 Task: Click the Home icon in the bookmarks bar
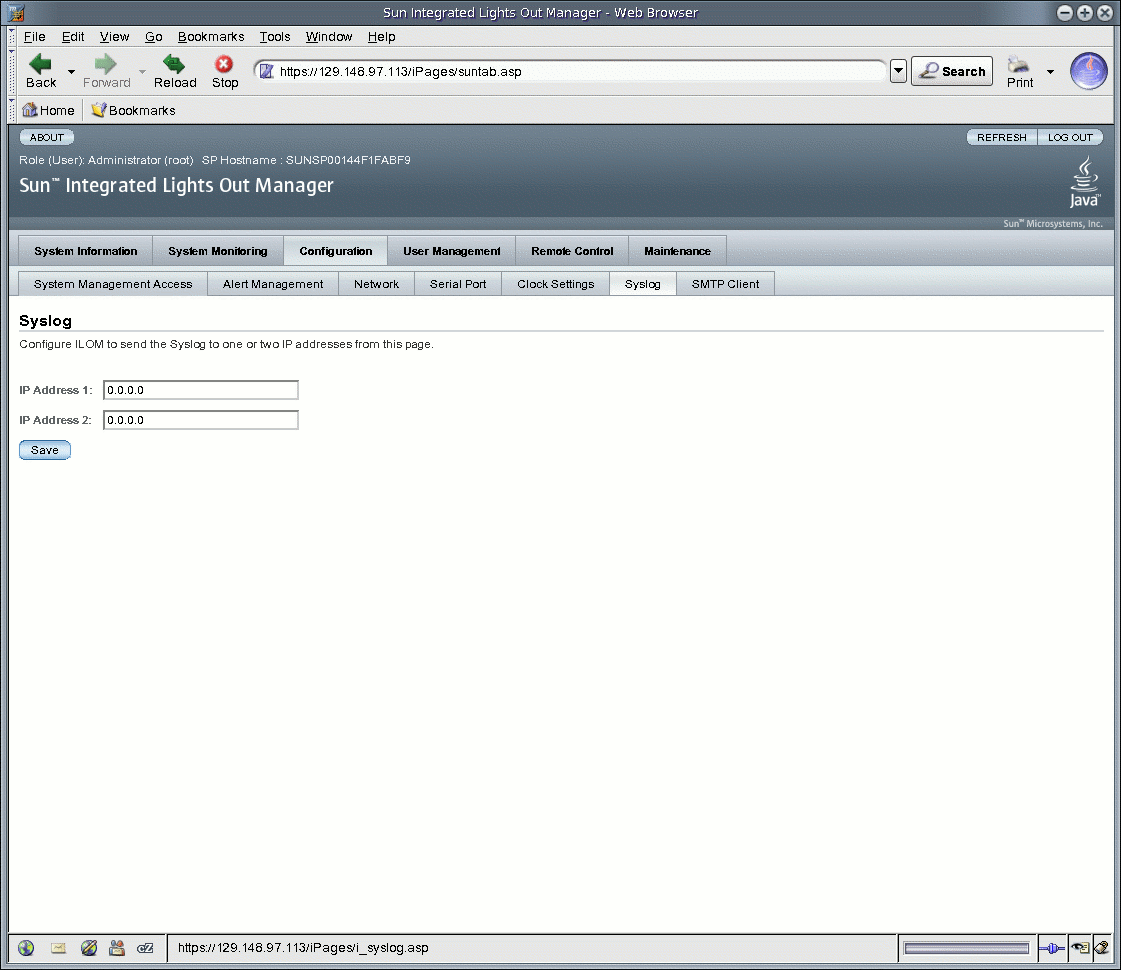[x=29, y=110]
